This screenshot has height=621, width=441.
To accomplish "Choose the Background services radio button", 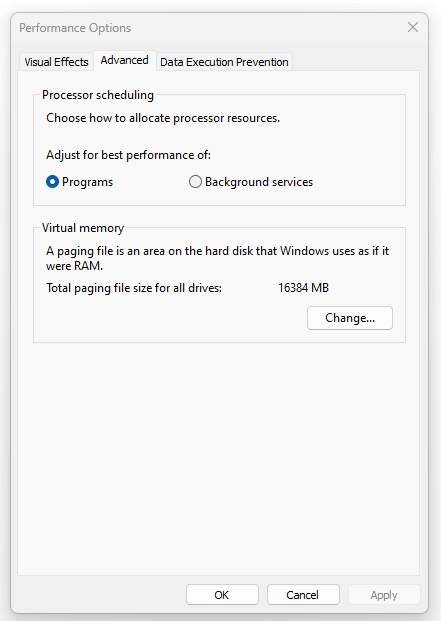I will coord(195,182).
